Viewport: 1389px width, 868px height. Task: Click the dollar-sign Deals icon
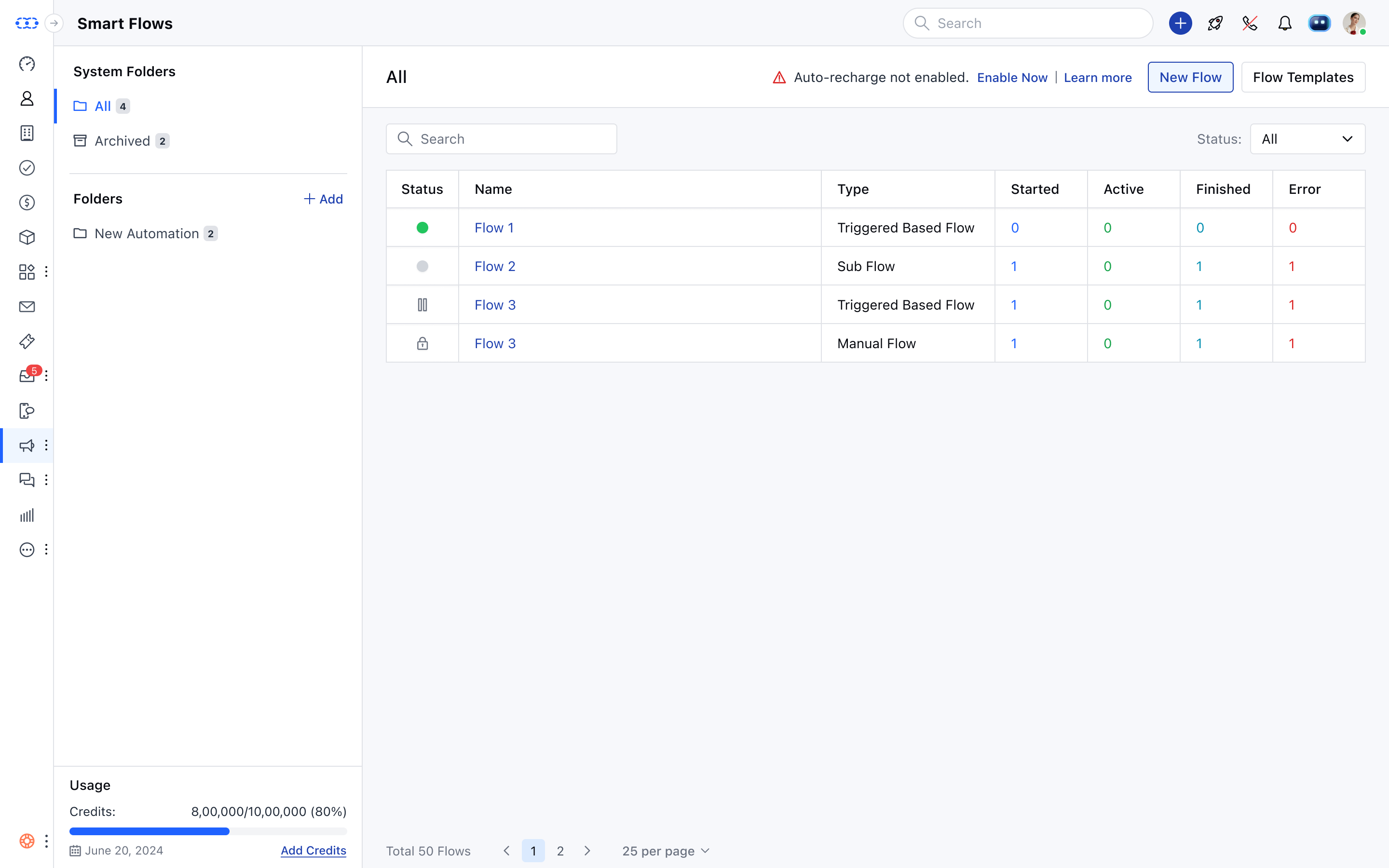tap(27, 202)
